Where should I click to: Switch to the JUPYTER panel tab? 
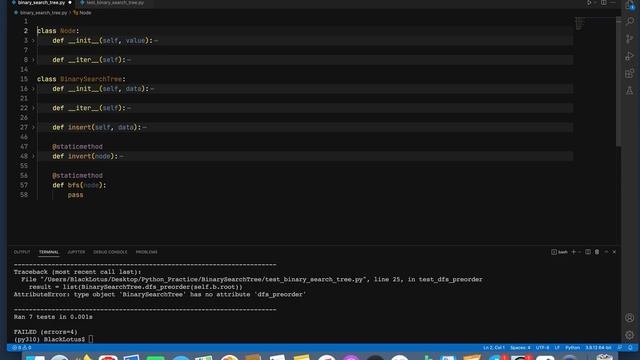tap(76, 252)
